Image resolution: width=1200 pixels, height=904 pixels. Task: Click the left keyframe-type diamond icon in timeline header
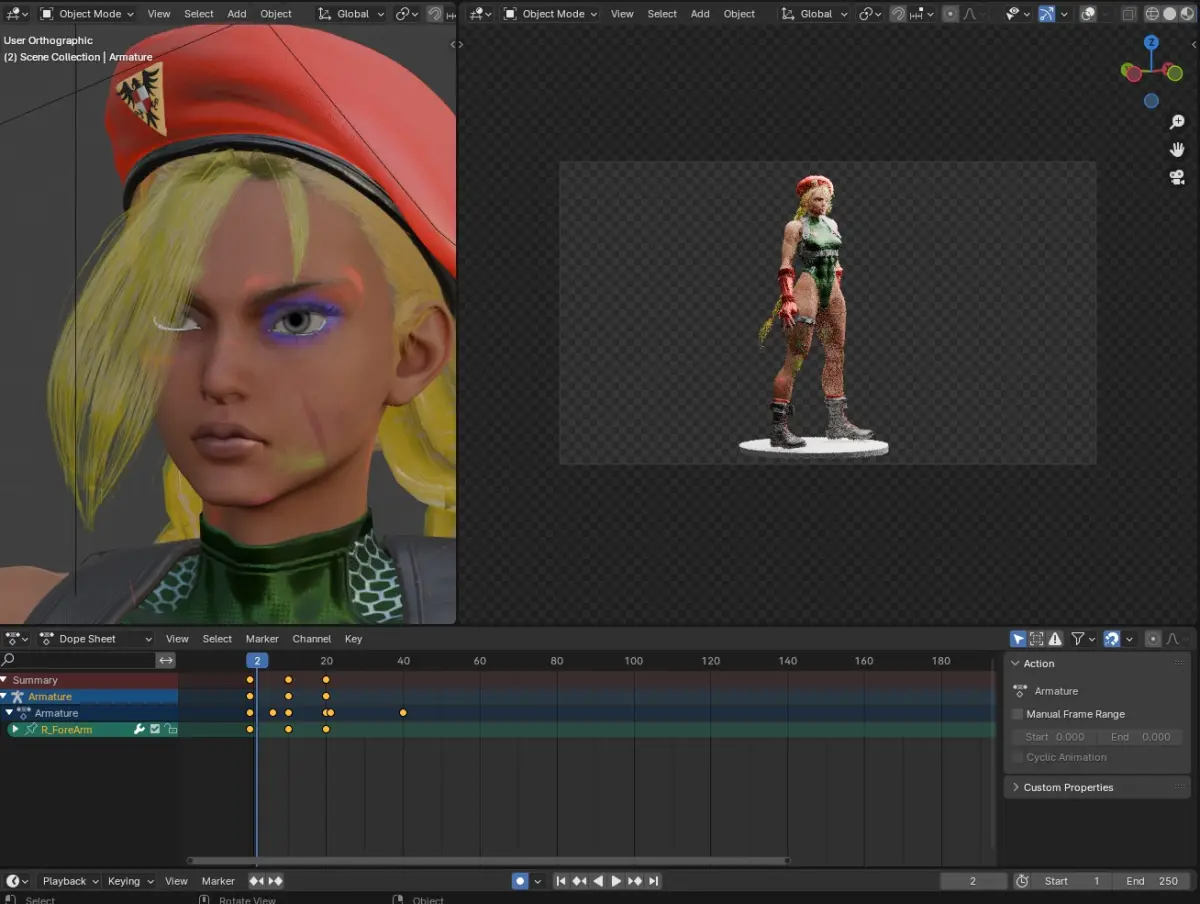point(256,881)
